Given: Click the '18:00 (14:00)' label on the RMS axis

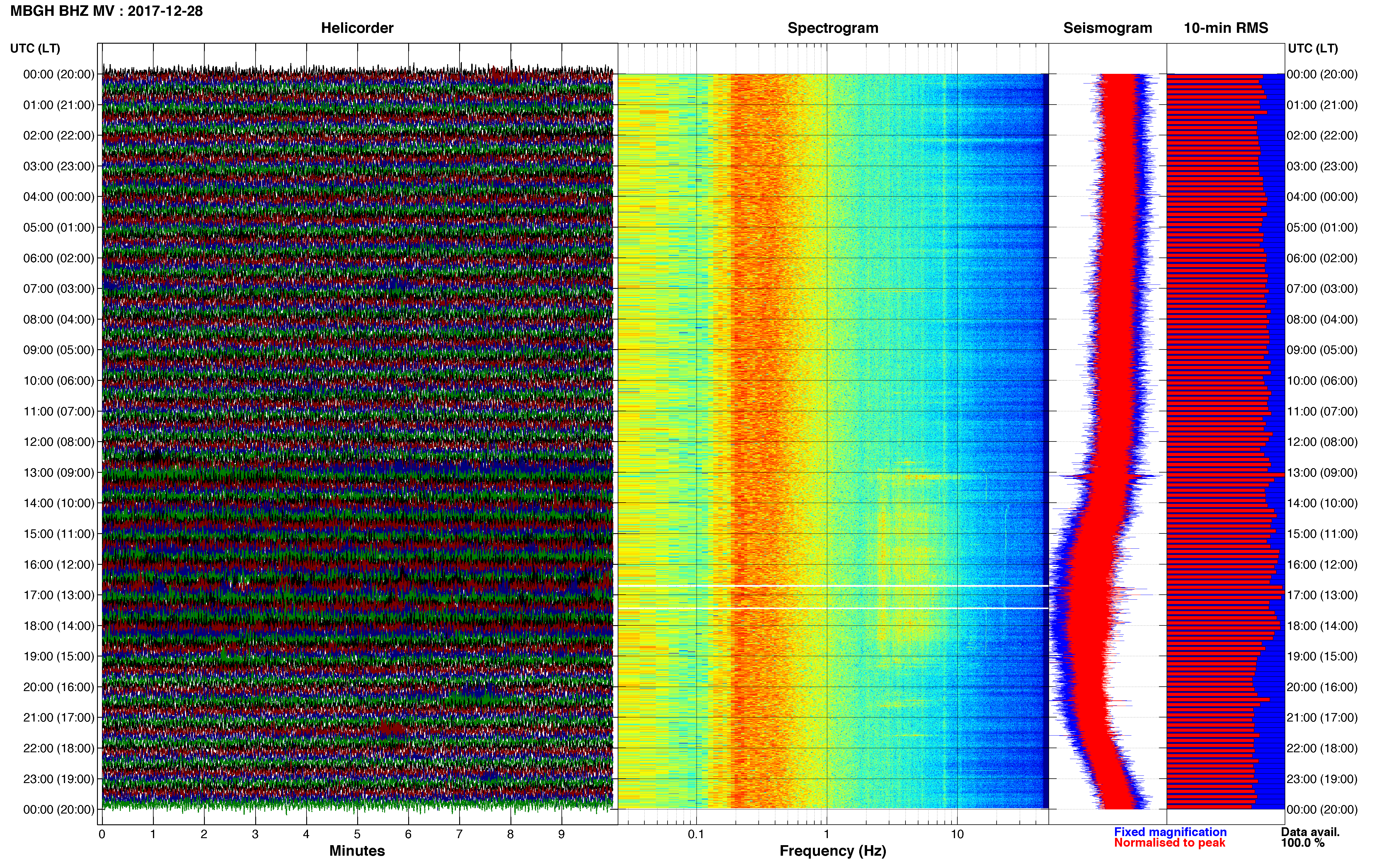Looking at the screenshot, I should [x=1322, y=626].
